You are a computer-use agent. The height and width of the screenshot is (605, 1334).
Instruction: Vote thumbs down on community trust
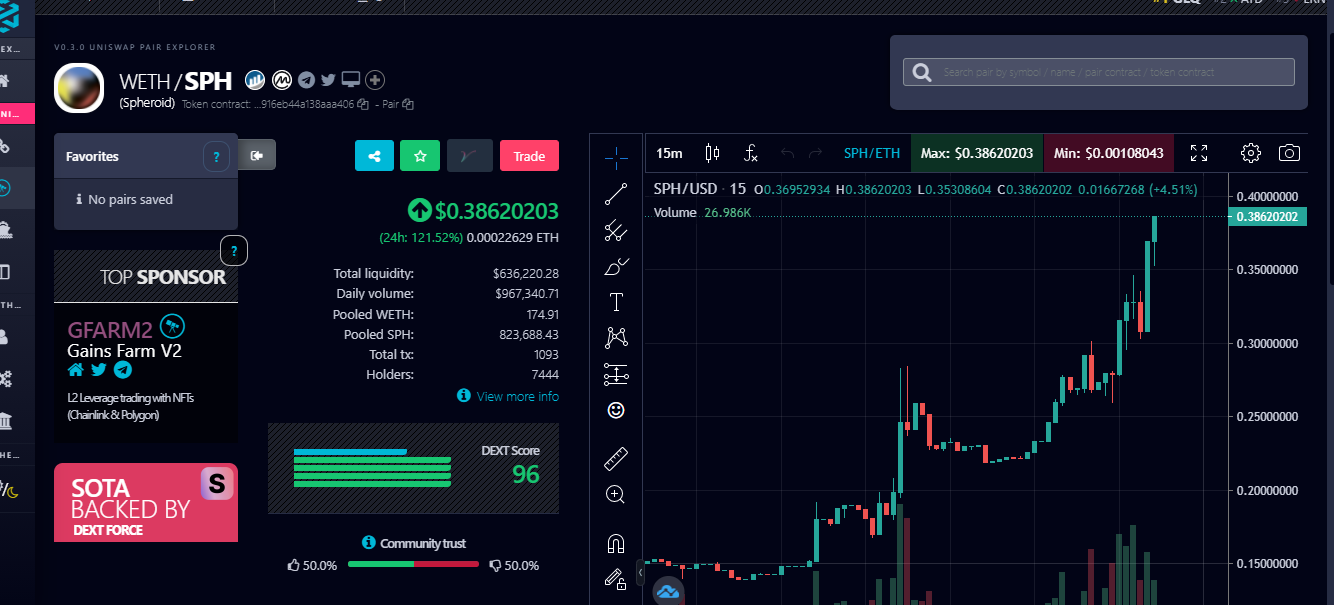(x=495, y=565)
